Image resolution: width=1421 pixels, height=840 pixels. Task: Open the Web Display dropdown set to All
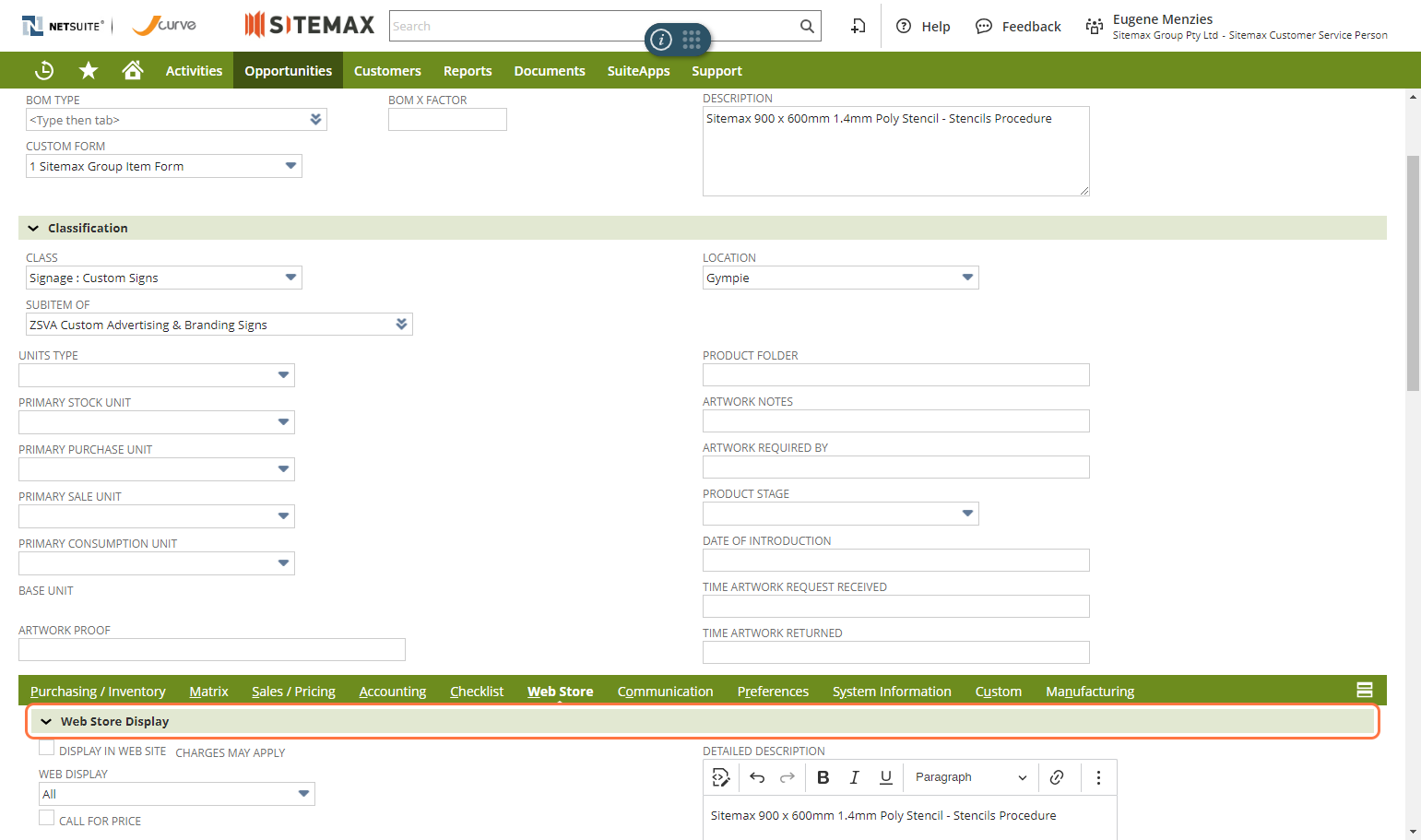pyautogui.click(x=177, y=794)
